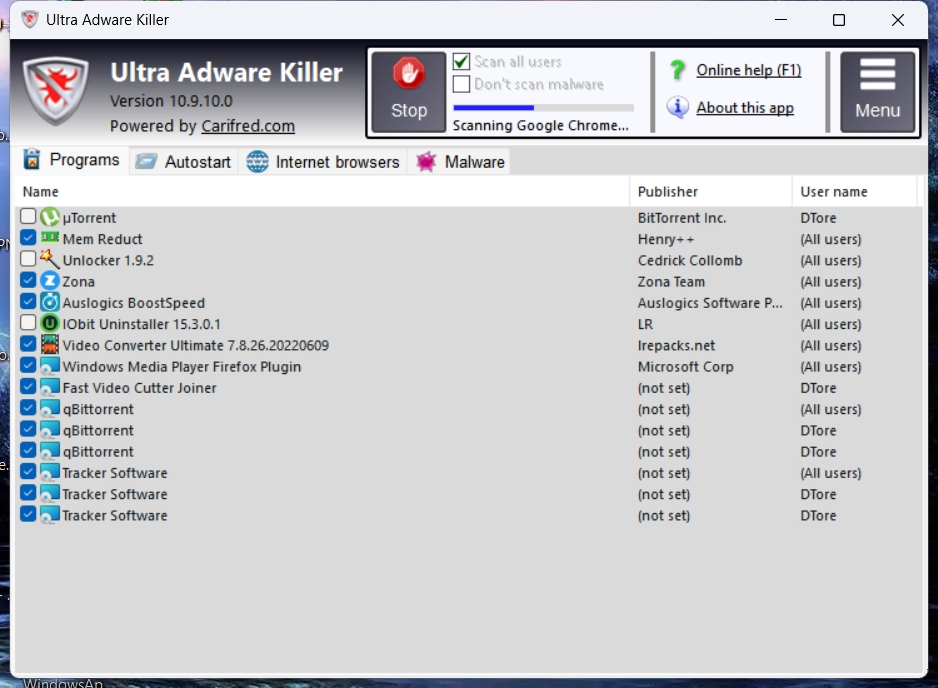The image size is (938, 688).
Task: Click the Windows Media Player Firefox Plugin icon
Action: pos(50,366)
